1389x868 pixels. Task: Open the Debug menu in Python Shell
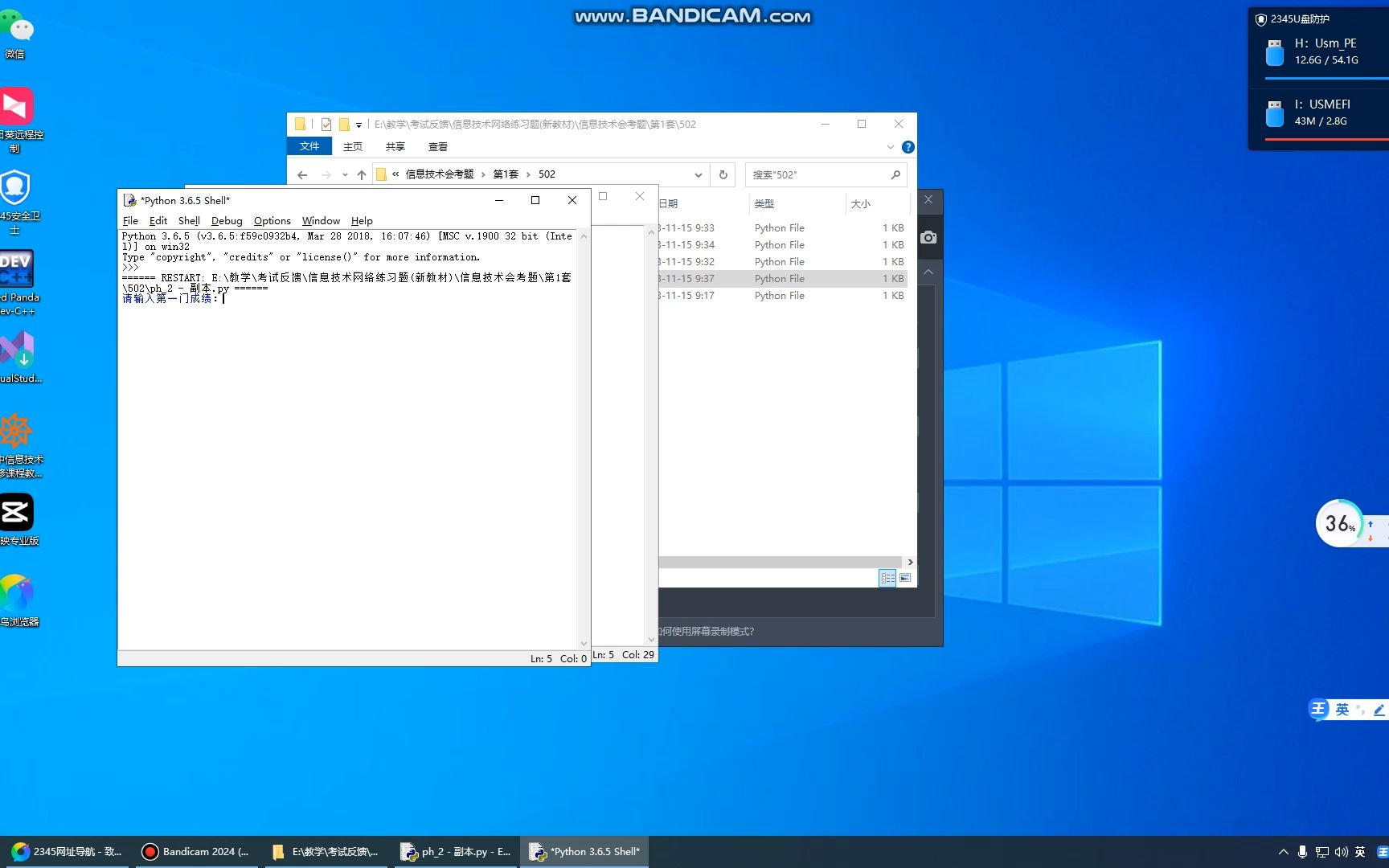click(x=227, y=221)
